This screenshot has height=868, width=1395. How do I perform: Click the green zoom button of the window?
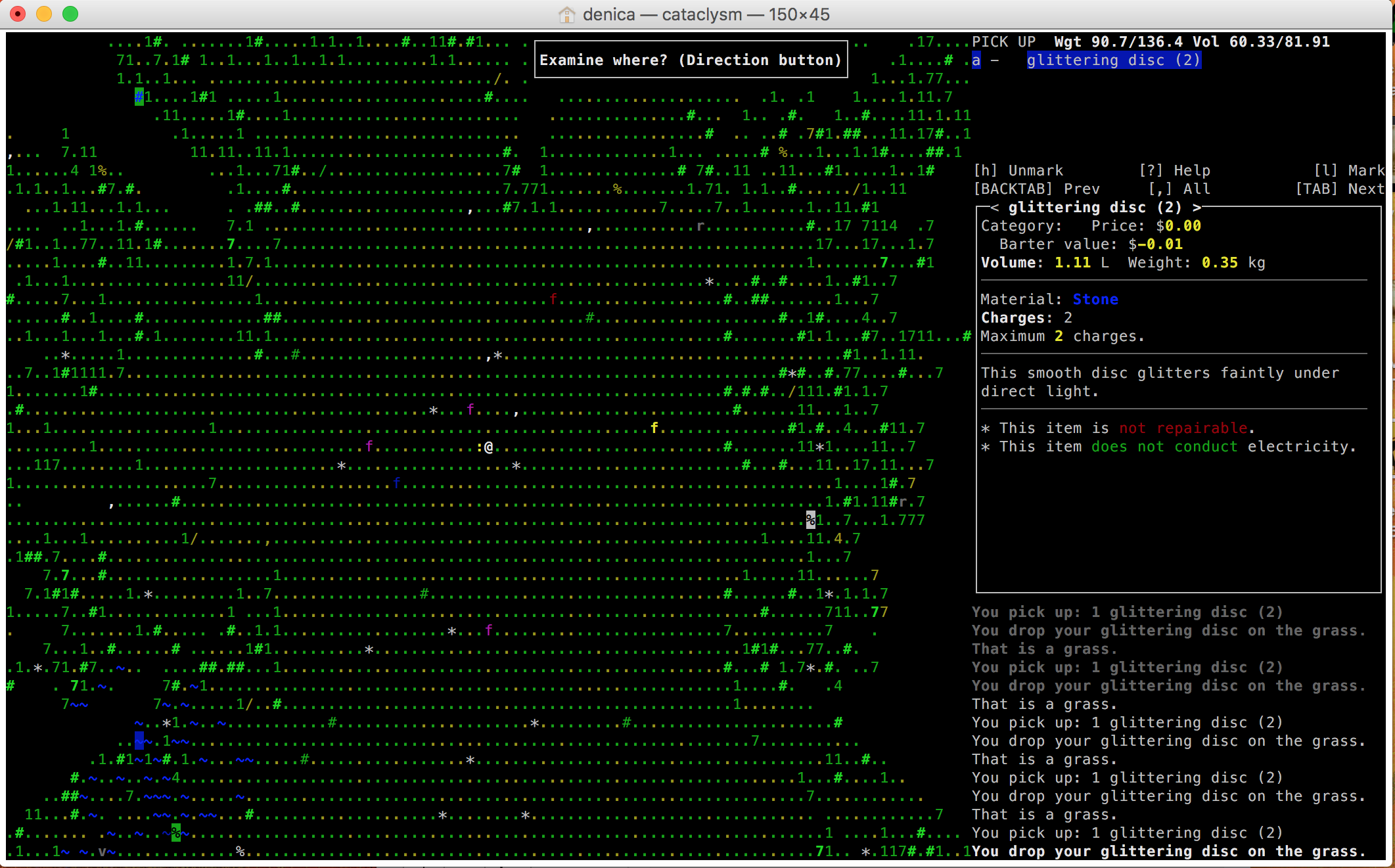[70, 14]
